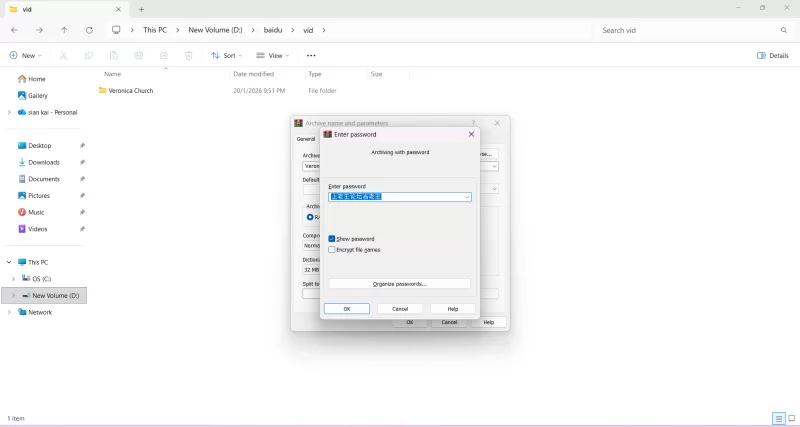The image size is (800, 427).
Task: Open the Sort dropdown menu
Action: tap(226, 56)
